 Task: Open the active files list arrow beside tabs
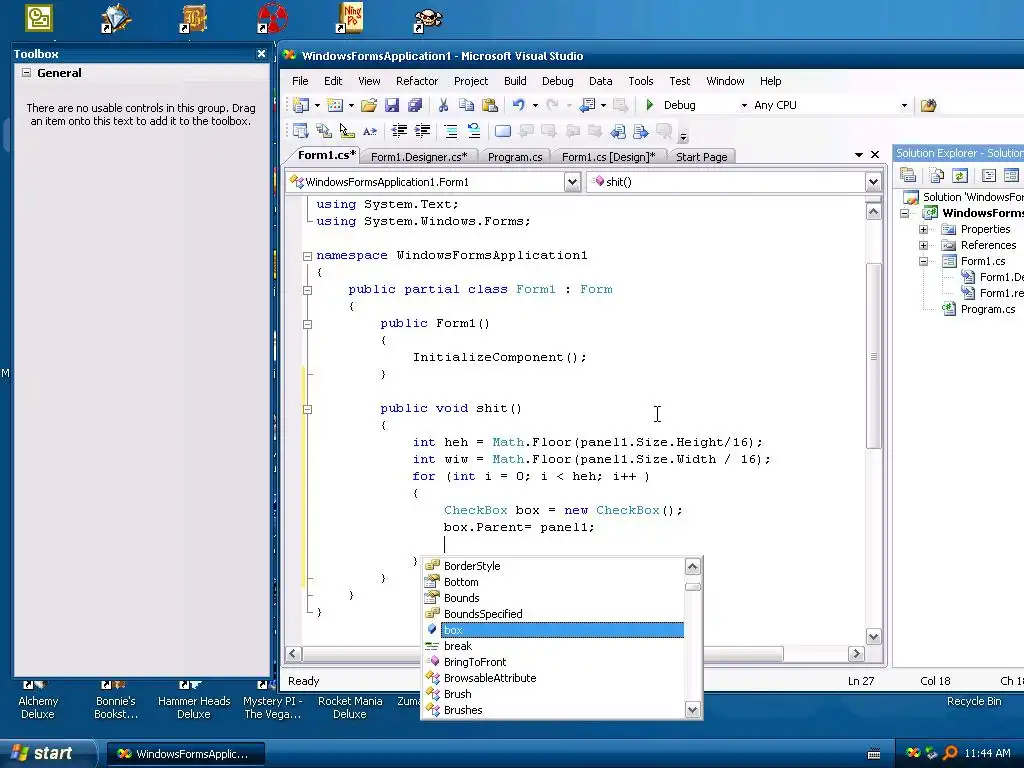[x=859, y=155]
